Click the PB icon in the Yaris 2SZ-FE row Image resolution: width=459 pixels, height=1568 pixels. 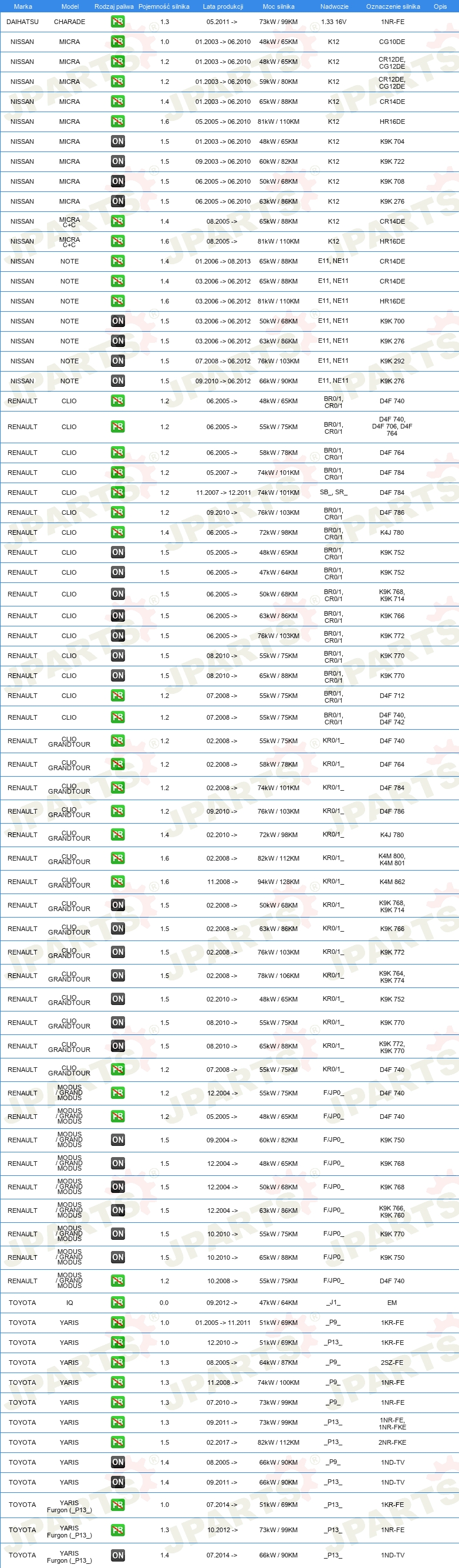click(x=117, y=1363)
